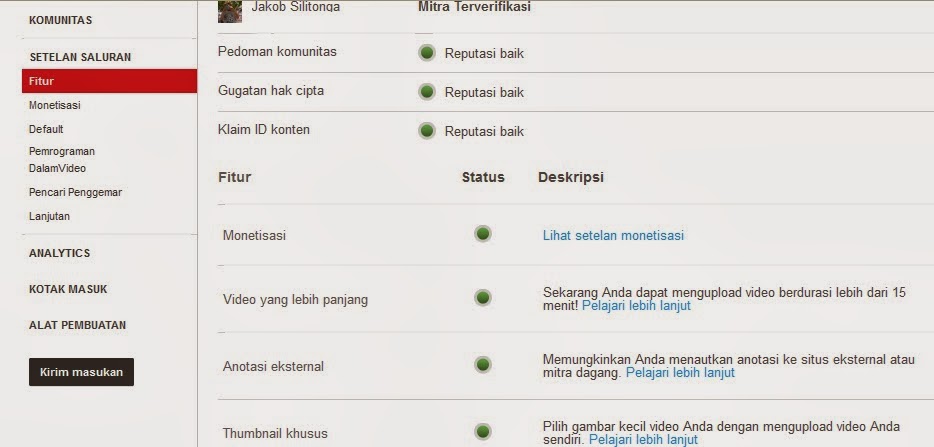Open Kotak Masuk in sidebar
The image size is (934, 447).
(x=68, y=289)
